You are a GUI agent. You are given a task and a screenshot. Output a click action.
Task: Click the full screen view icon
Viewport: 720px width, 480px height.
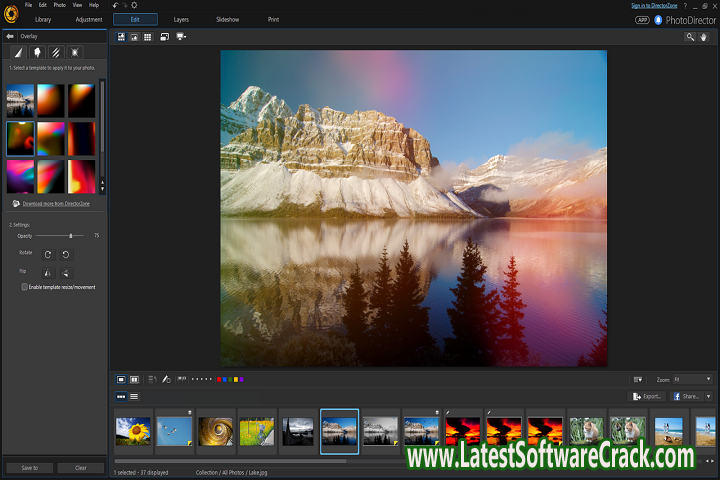[x=164, y=37]
